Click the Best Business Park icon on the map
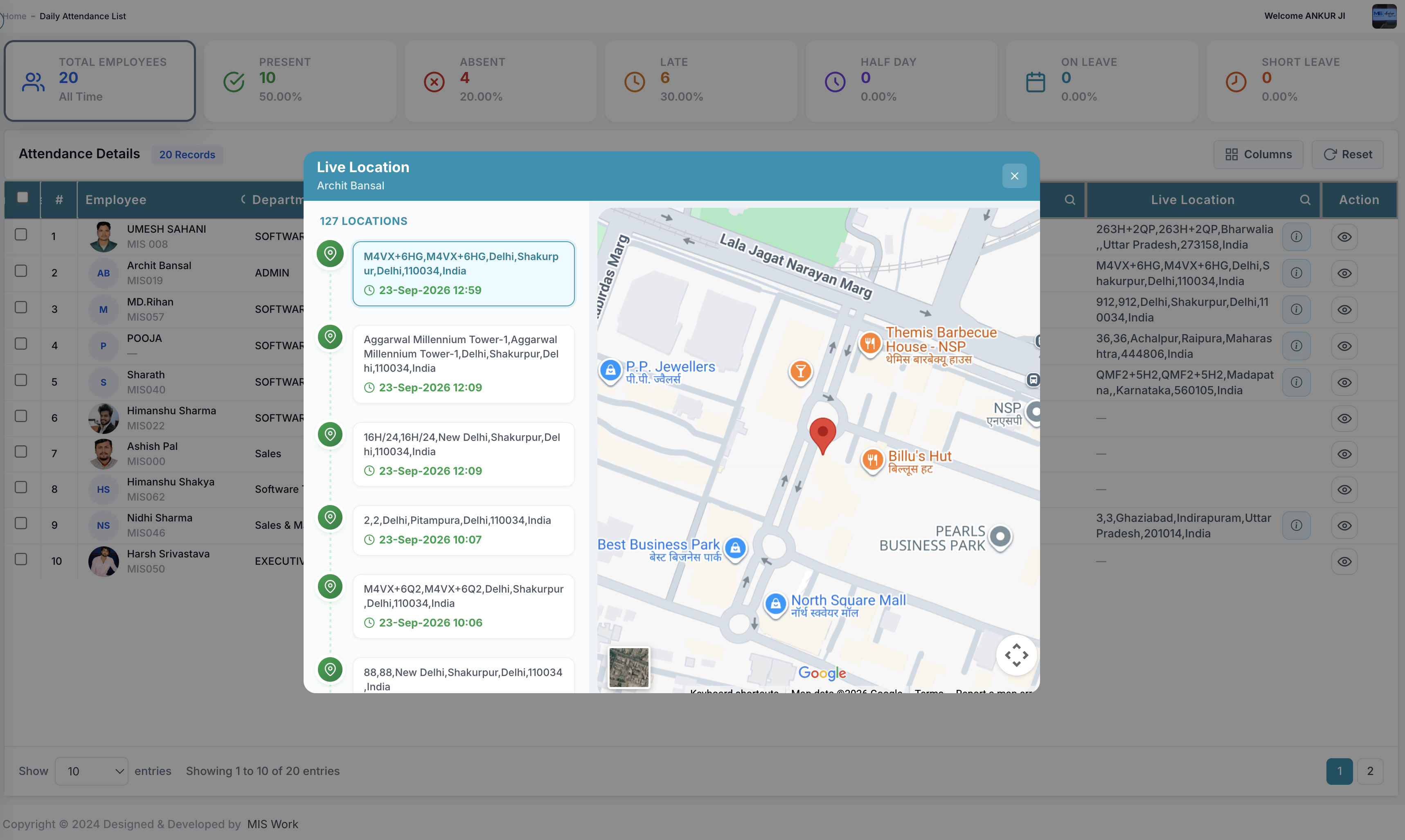Screen dimensions: 1405x840 736,548
